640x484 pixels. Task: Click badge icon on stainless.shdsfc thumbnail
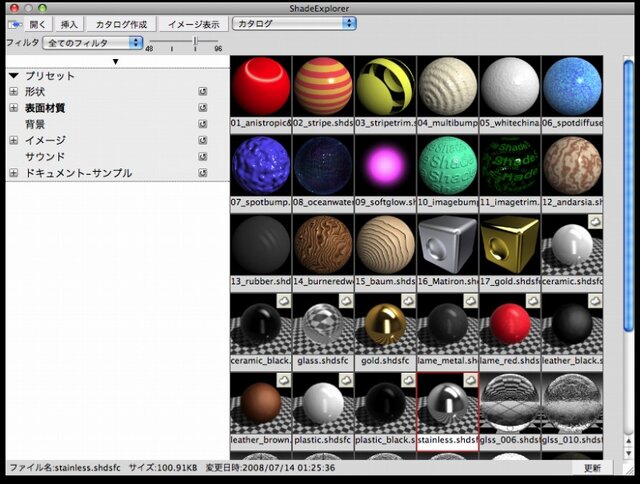click(471, 380)
